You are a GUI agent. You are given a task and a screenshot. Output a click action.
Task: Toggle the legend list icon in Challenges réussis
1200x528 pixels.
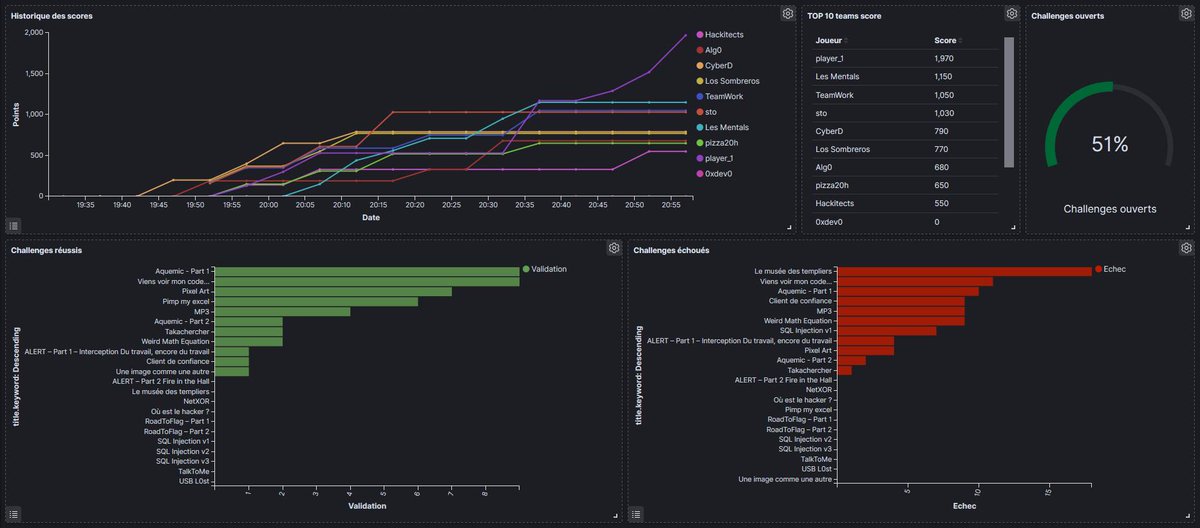point(14,515)
